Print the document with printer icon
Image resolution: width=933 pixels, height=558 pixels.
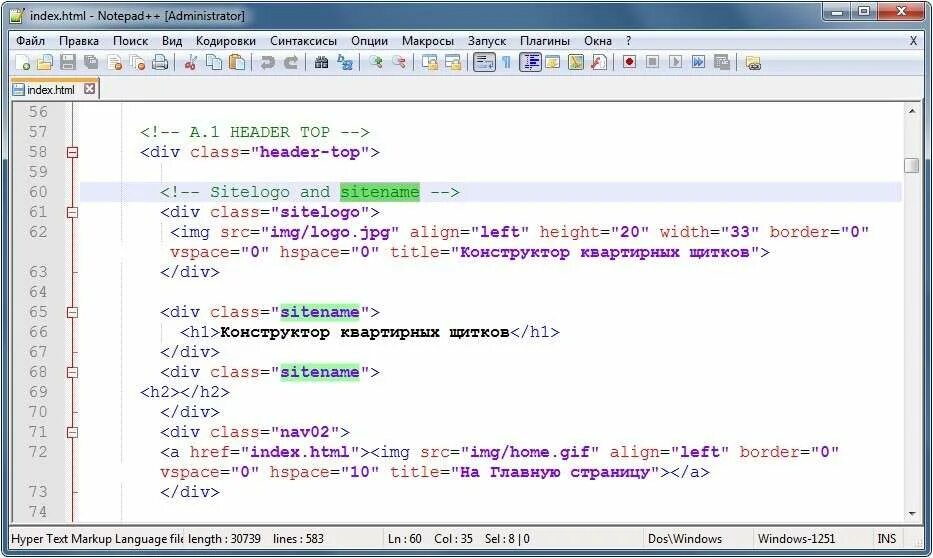[160, 62]
